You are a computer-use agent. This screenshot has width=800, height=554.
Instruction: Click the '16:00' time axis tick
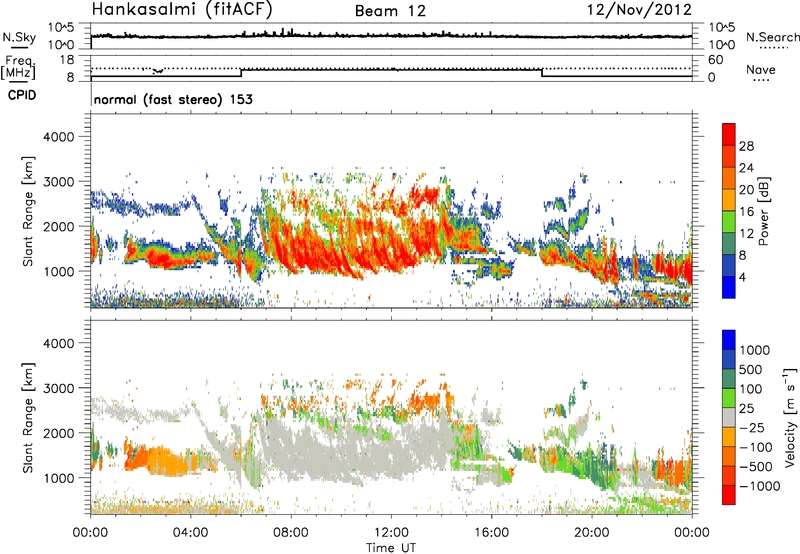click(491, 533)
